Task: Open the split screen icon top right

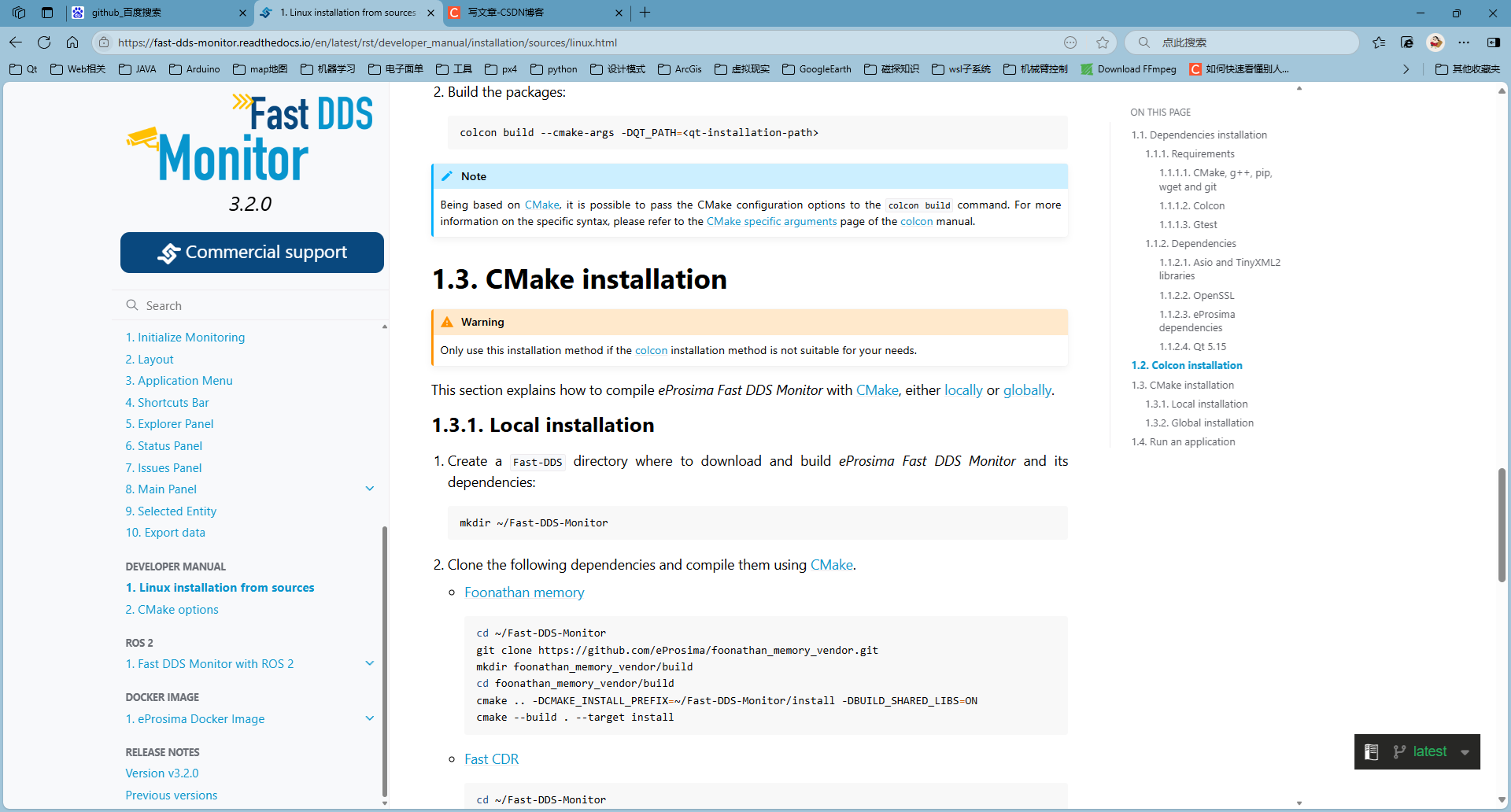Action: [1494, 42]
